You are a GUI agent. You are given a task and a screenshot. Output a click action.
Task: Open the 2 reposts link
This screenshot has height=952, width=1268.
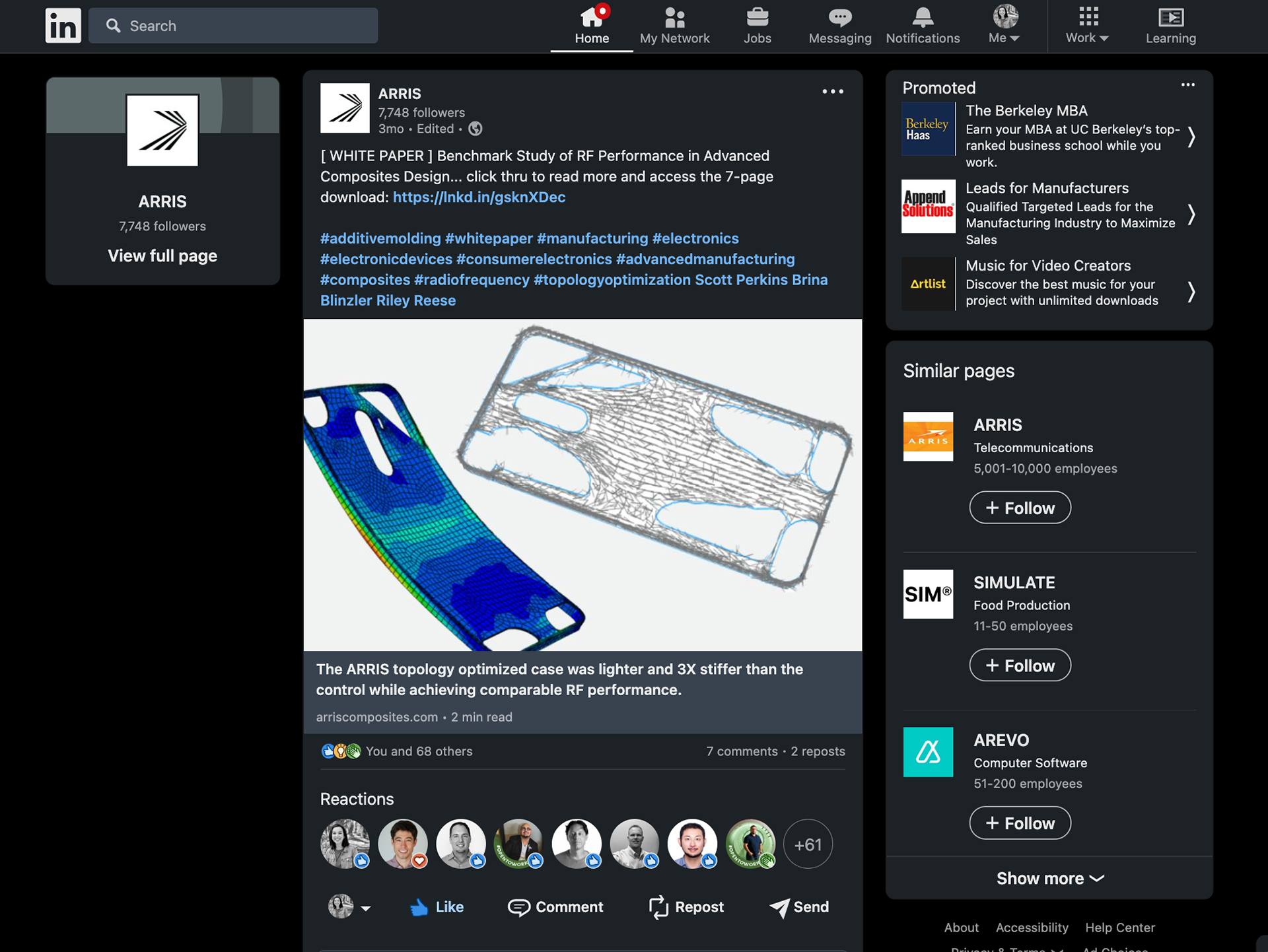pyautogui.click(x=818, y=751)
